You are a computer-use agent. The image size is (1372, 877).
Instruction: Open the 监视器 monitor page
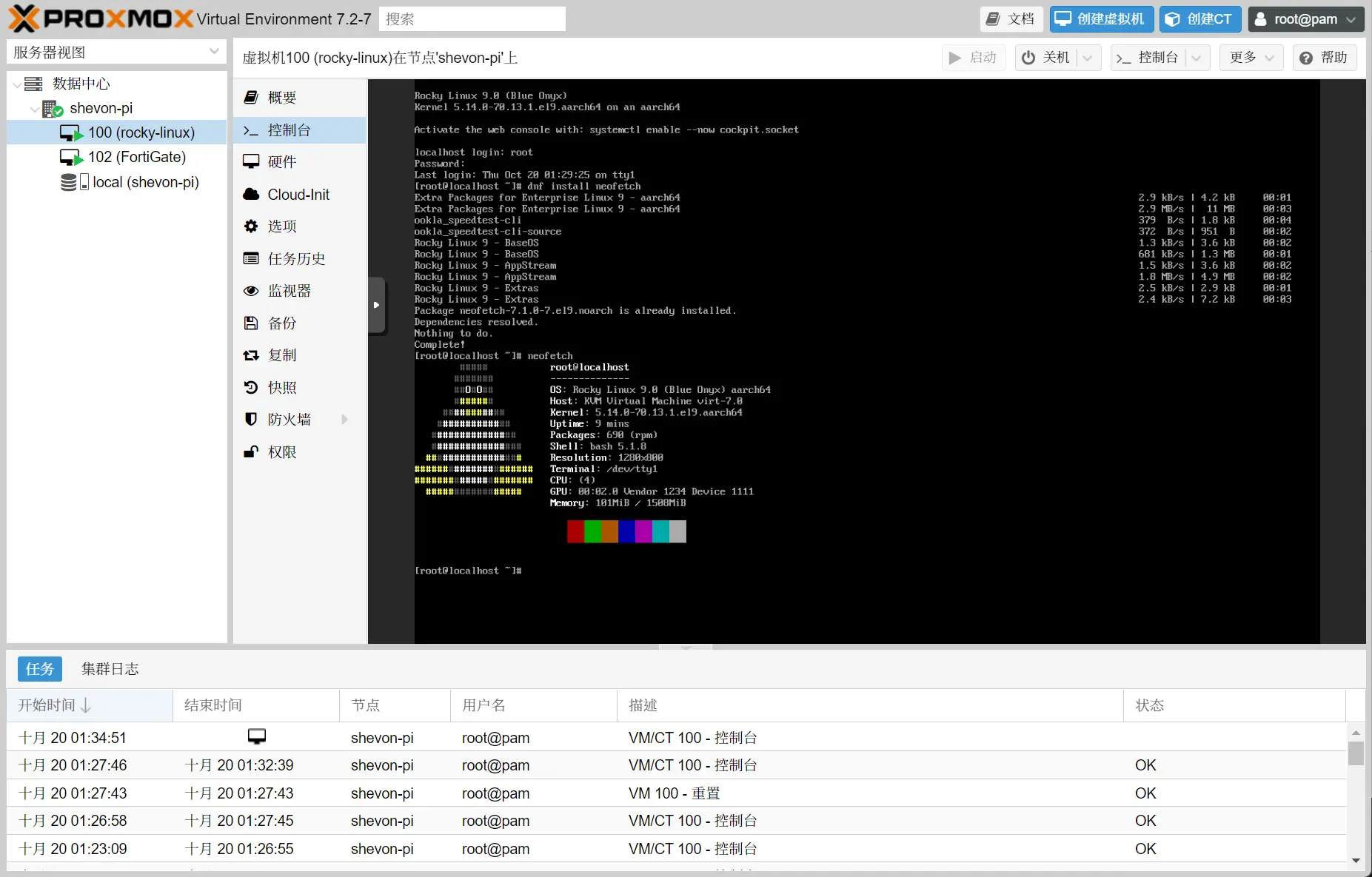(289, 291)
